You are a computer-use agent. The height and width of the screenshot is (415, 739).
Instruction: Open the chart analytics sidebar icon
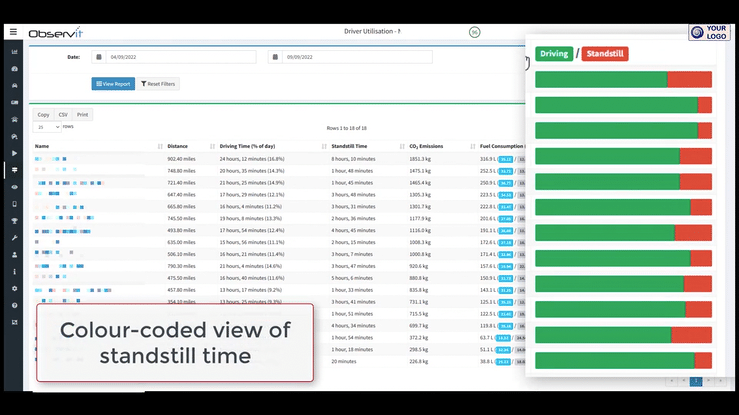pyautogui.click(x=15, y=52)
